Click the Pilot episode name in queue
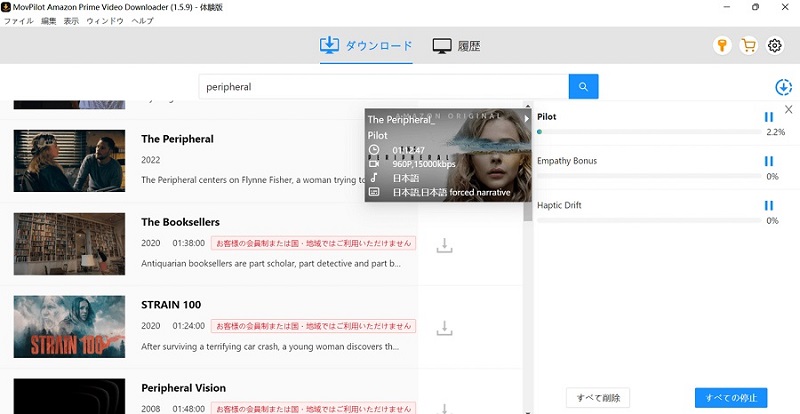 coord(546,117)
